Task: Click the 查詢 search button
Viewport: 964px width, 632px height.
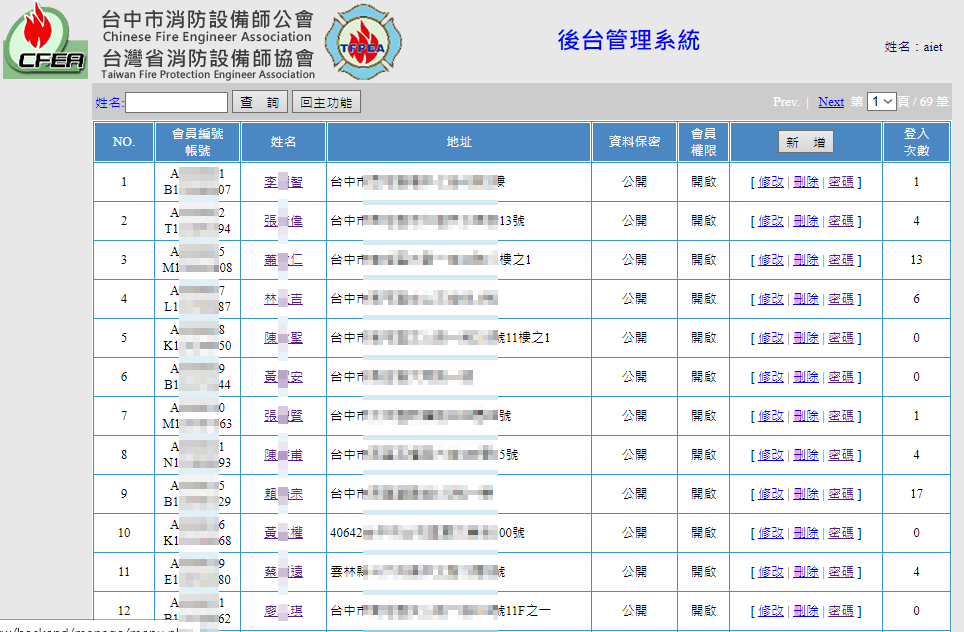Action: (259, 102)
